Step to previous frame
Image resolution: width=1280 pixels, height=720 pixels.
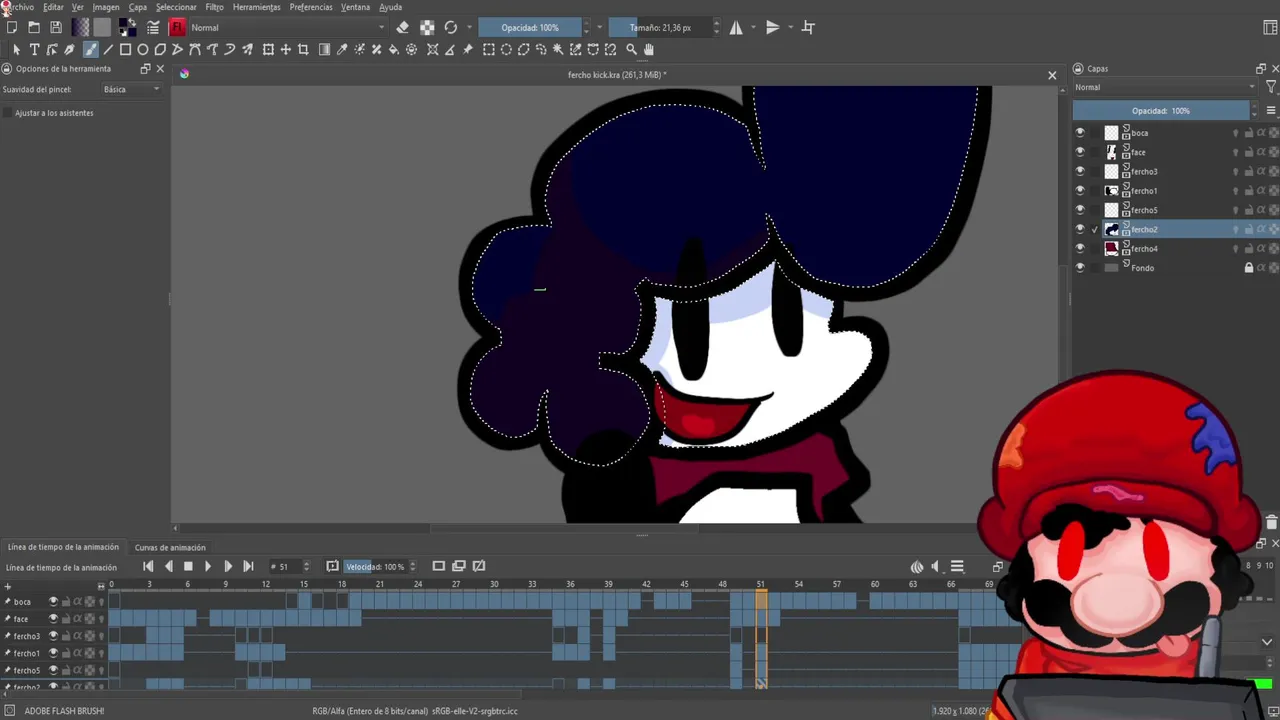168,566
